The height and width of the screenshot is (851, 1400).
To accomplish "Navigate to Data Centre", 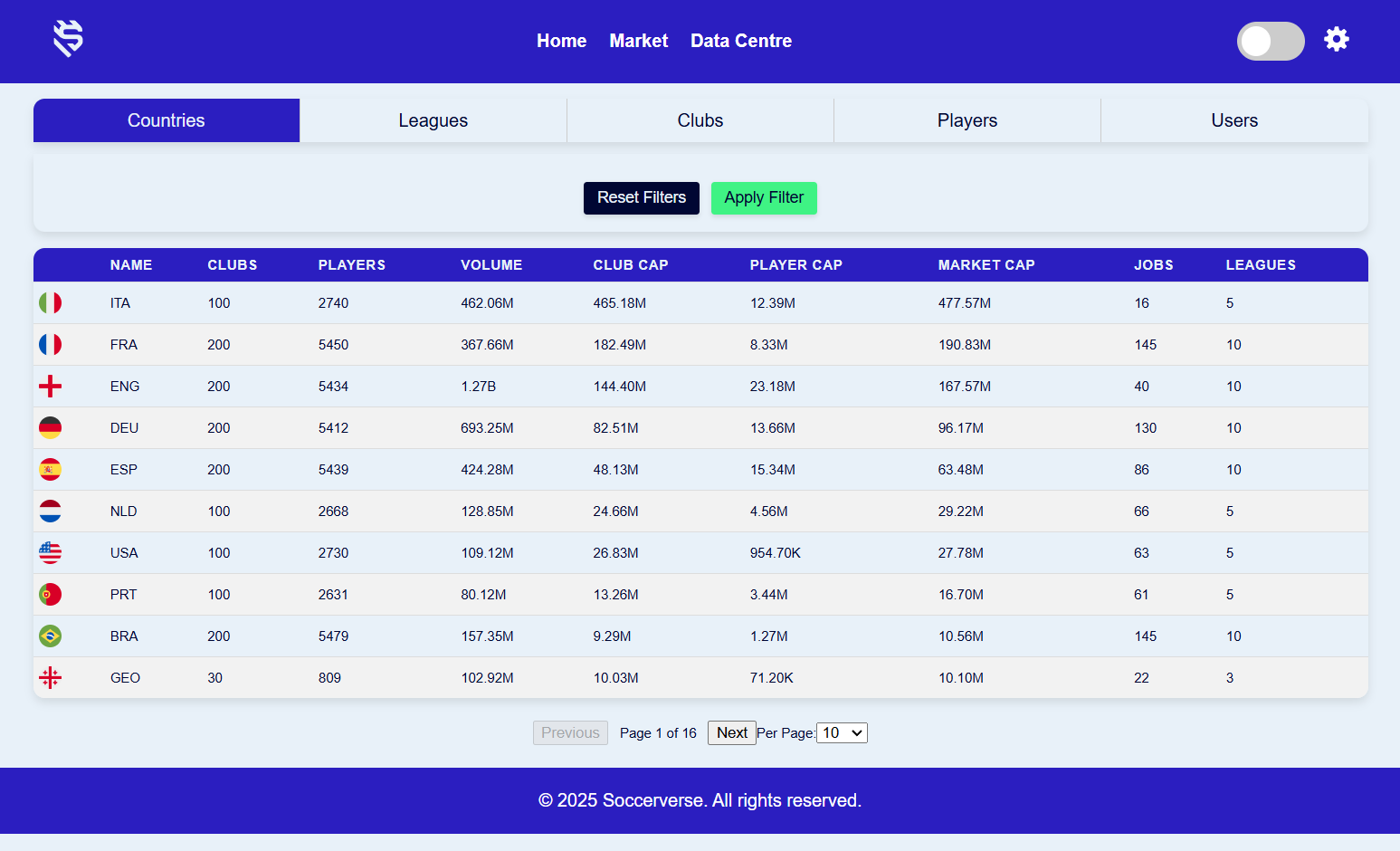I will point(741,41).
